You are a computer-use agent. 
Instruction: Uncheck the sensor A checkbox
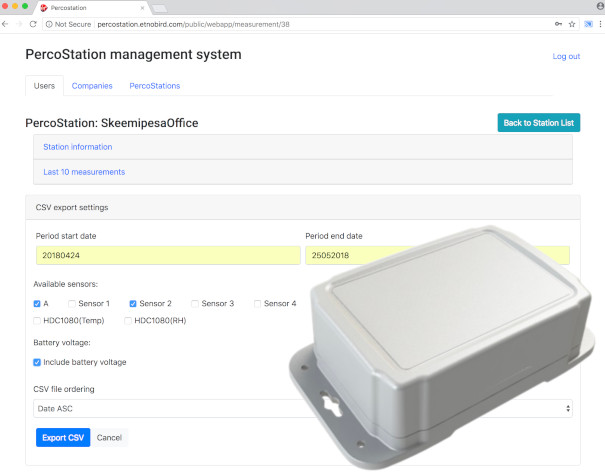(37, 303)
